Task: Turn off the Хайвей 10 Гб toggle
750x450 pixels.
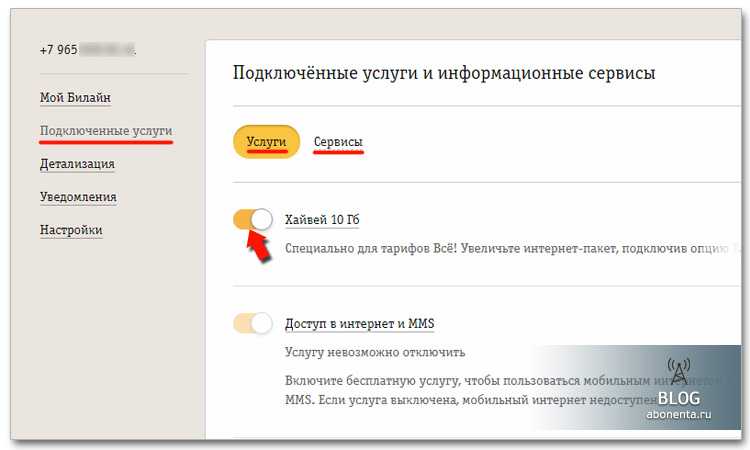Action: coord(253,220)
